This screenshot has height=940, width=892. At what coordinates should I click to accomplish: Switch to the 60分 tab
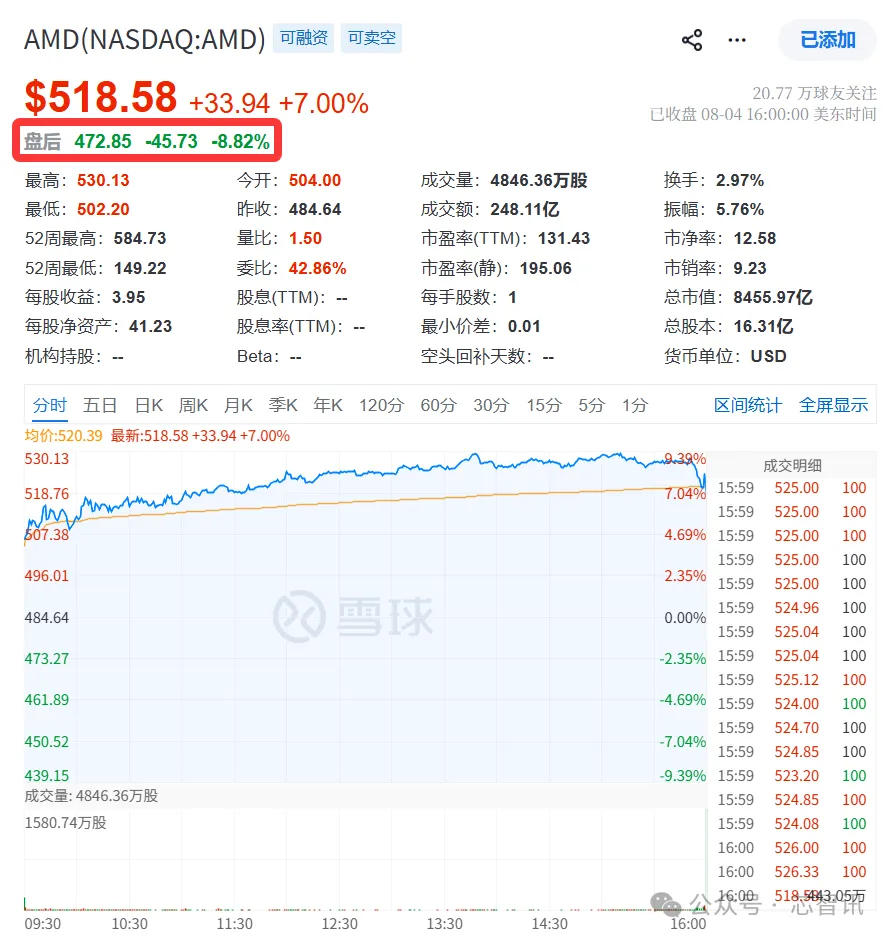(438, 405)
